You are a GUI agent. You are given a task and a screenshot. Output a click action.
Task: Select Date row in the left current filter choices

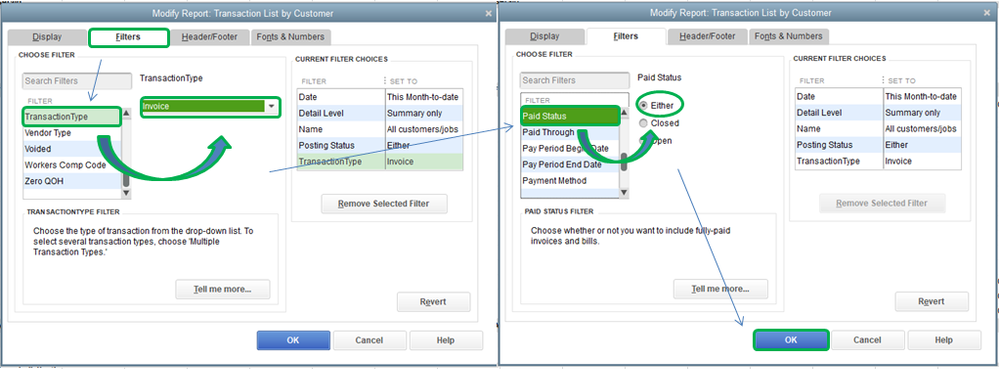pos(380,97)
